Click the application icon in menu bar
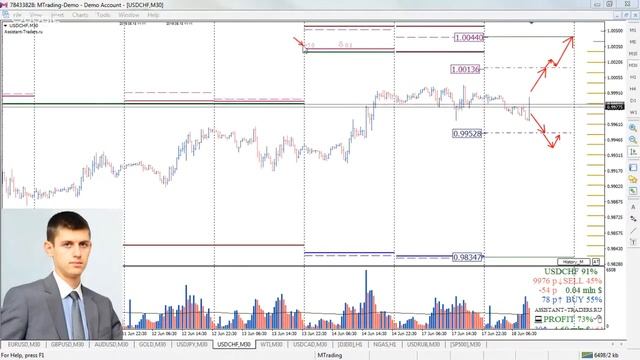This screenshot has width=640, height=360. pos(5,15)
